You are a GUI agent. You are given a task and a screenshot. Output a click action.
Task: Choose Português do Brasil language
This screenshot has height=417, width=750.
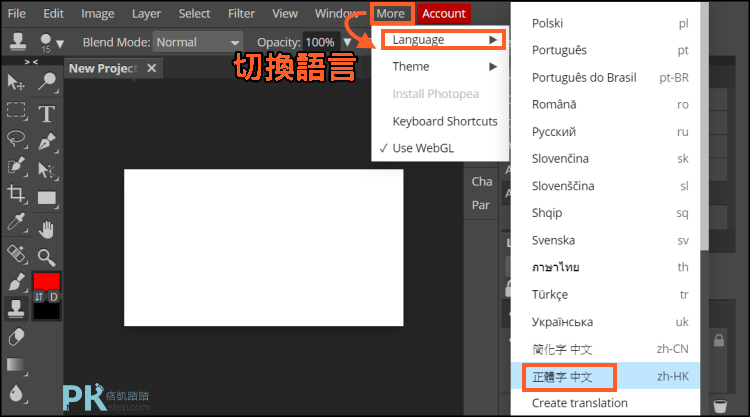[x=606, y=77]
